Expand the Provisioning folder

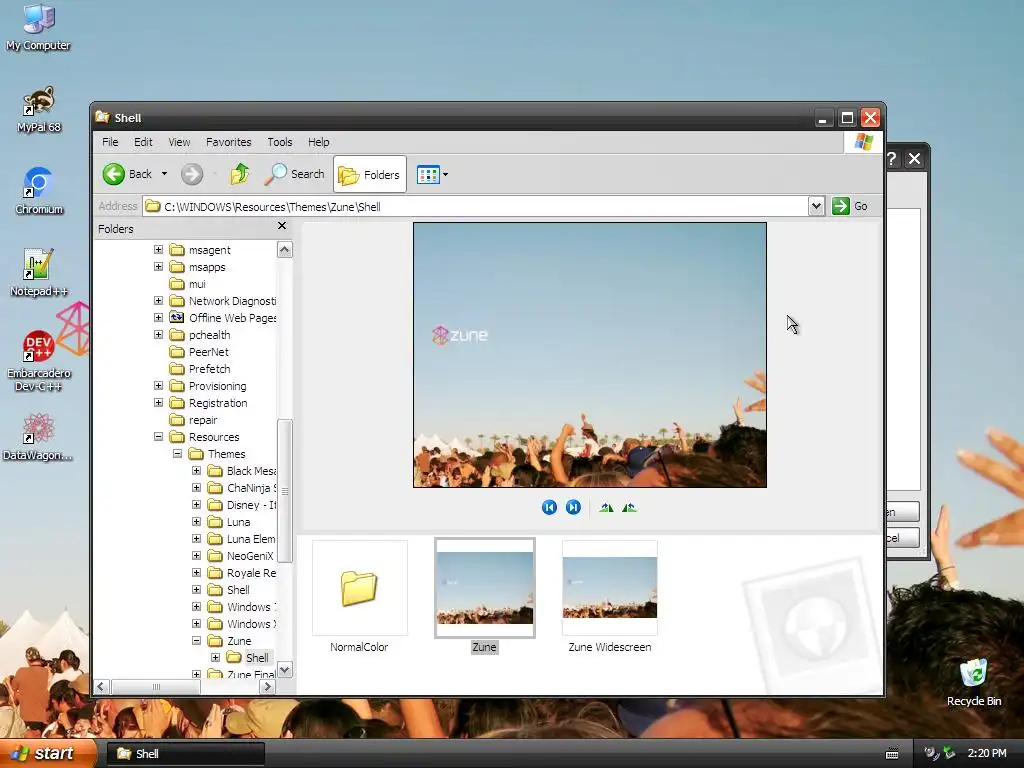coord(158,385)
